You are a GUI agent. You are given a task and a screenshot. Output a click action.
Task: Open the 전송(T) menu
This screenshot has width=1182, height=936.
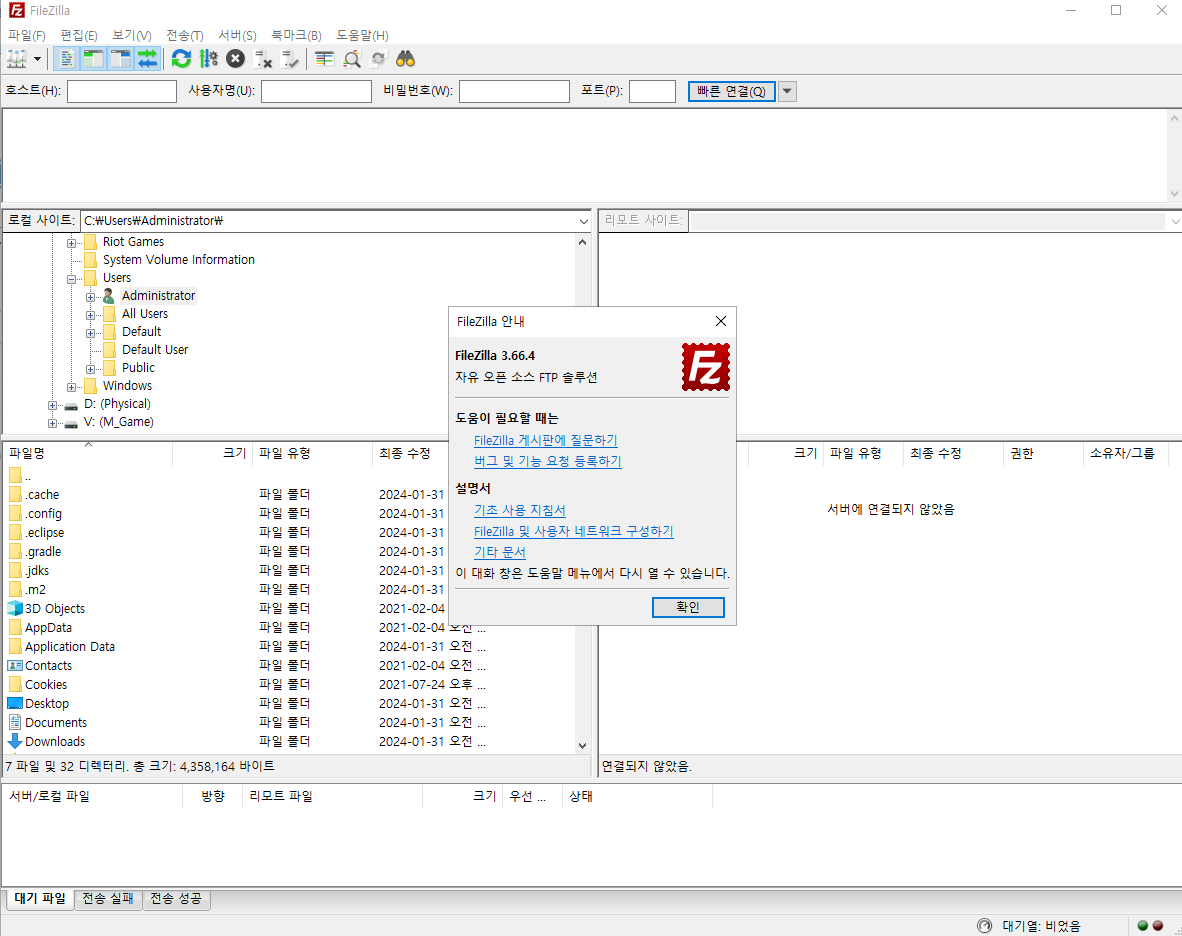185,35
